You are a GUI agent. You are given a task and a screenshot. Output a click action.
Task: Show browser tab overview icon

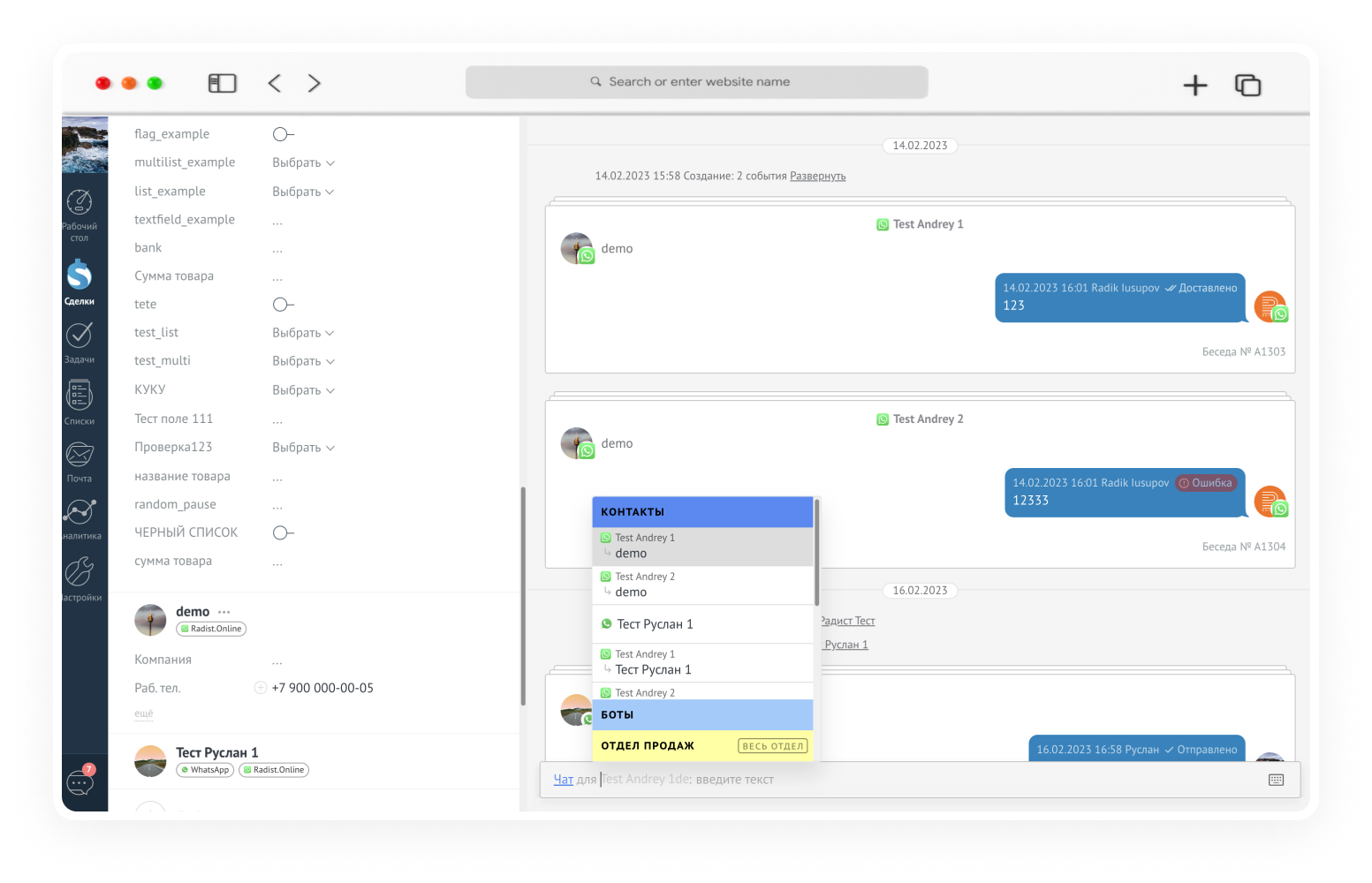pos(1247,85)
